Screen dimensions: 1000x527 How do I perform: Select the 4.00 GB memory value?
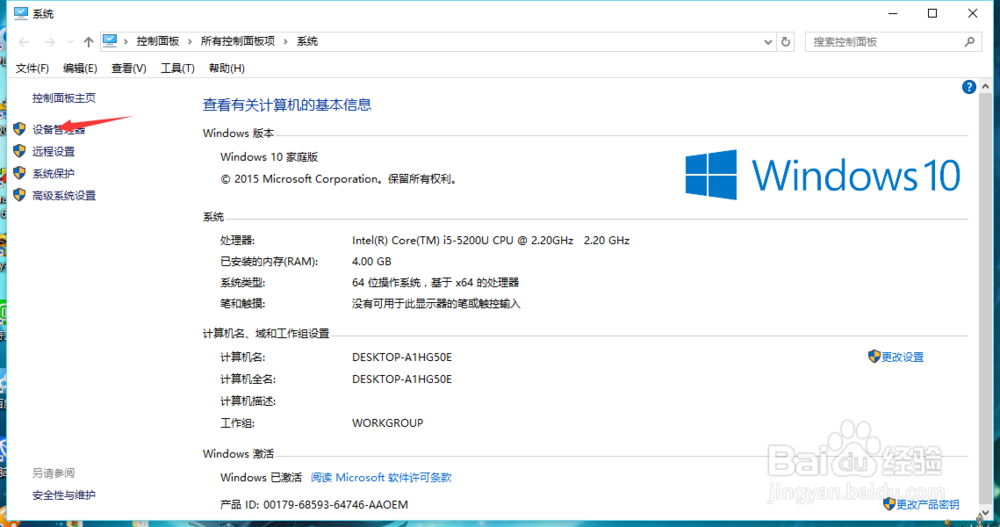[371, 262]
